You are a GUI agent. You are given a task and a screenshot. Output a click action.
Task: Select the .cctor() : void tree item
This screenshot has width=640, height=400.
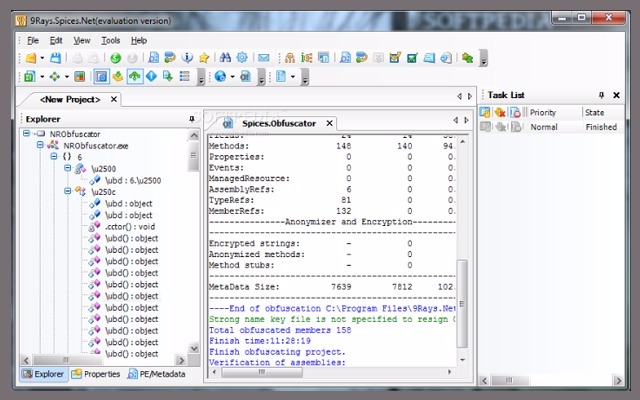pyautogui.click(x=130, y=227)
